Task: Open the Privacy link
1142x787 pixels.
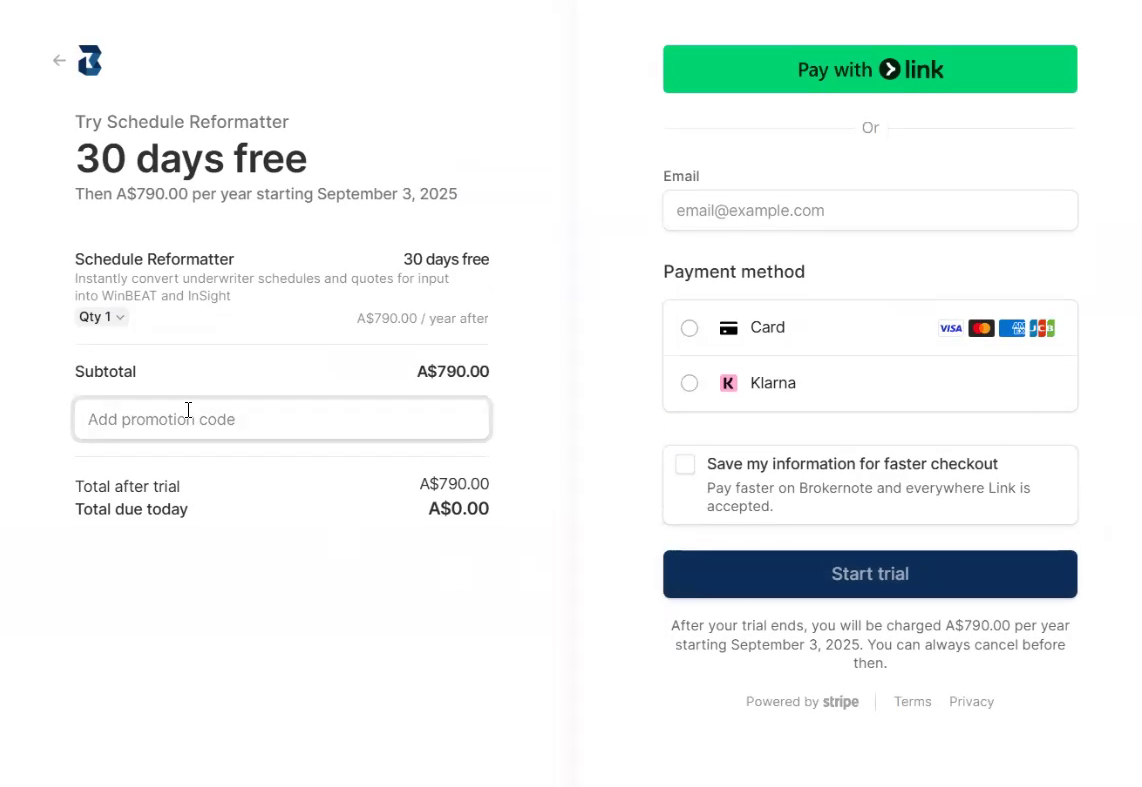Action: point(972,702)
